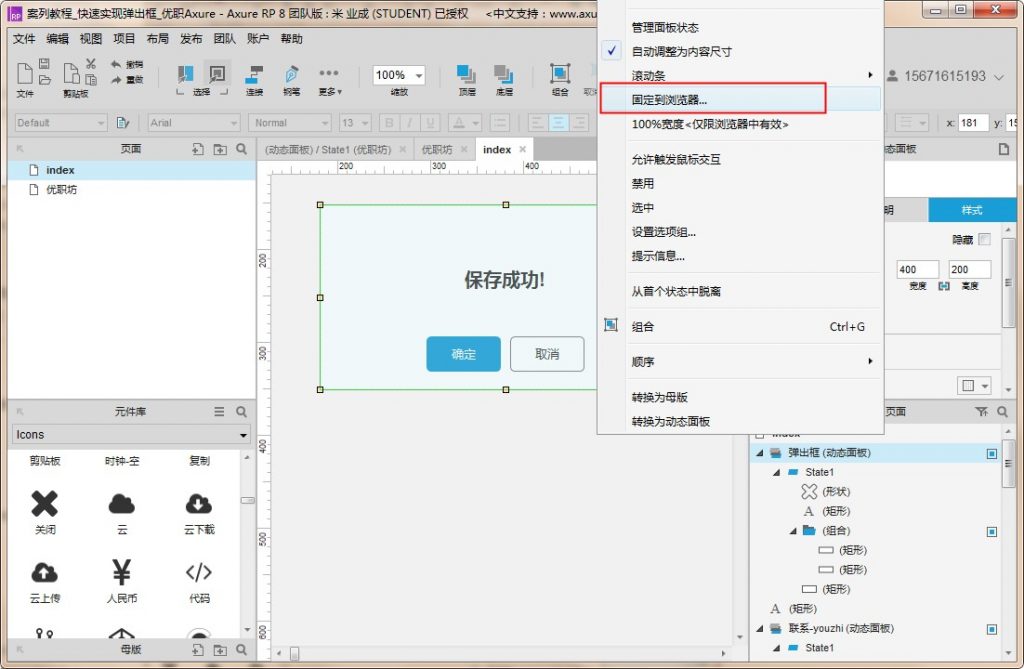Screen dimensions: 1024x669
Task: Toggle the Hidden (隐藏) checkbox
Action: click(x=984, y=239)
